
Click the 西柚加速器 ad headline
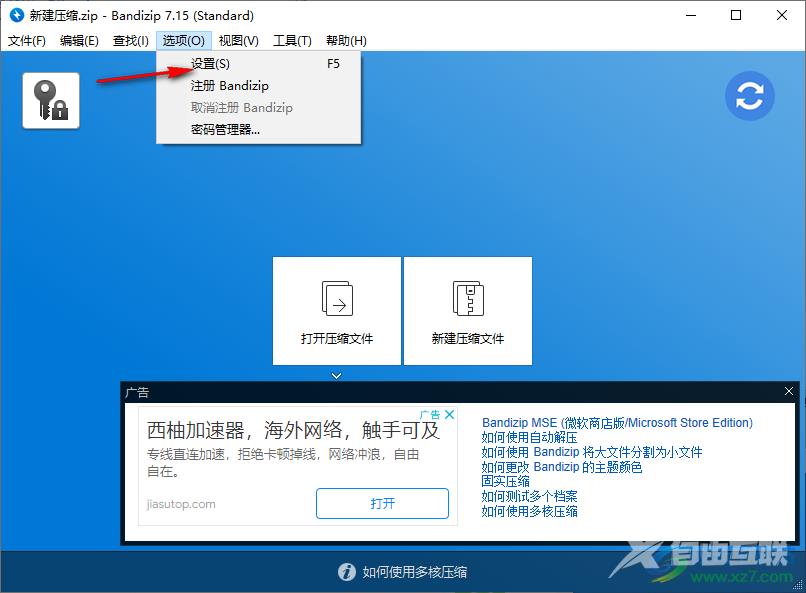pos(293,431)
